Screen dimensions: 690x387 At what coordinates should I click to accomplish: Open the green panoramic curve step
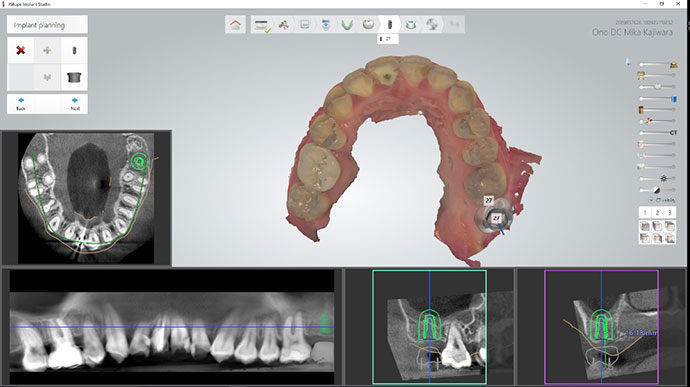coord(347,25)
